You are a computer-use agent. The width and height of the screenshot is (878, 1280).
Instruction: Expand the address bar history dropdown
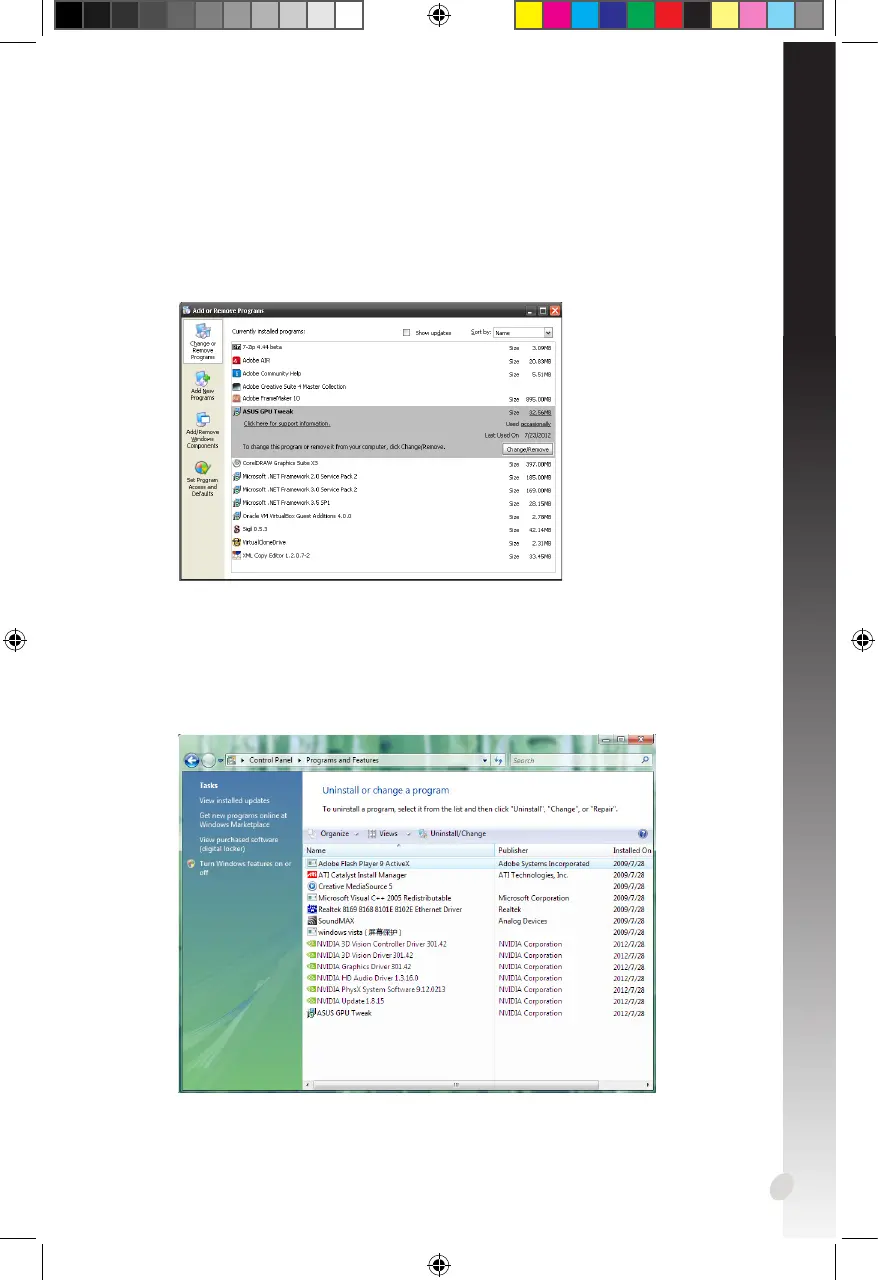click(x=485, y=760)
